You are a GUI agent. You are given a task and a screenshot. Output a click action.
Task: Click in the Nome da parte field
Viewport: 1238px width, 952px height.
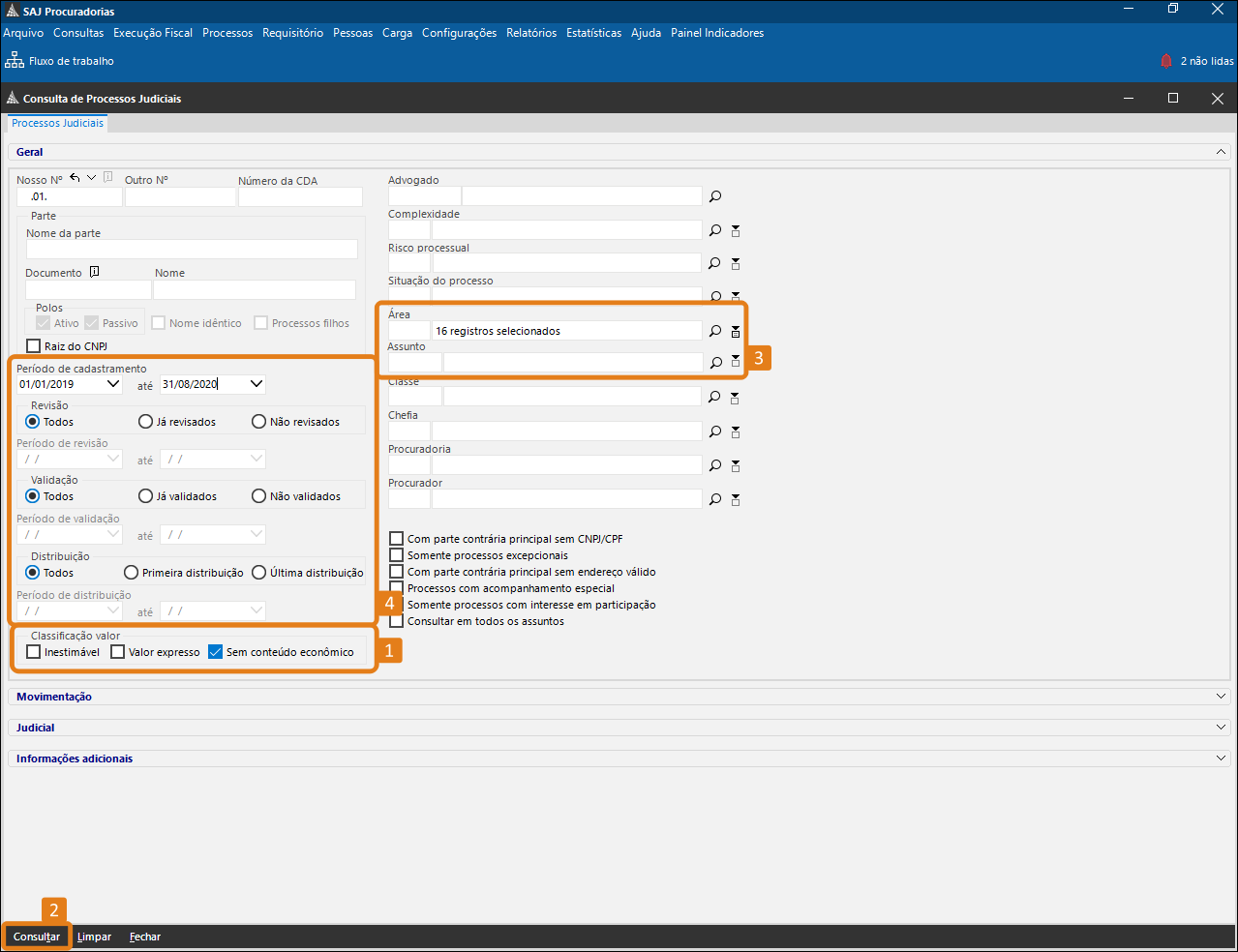point(192,250)
